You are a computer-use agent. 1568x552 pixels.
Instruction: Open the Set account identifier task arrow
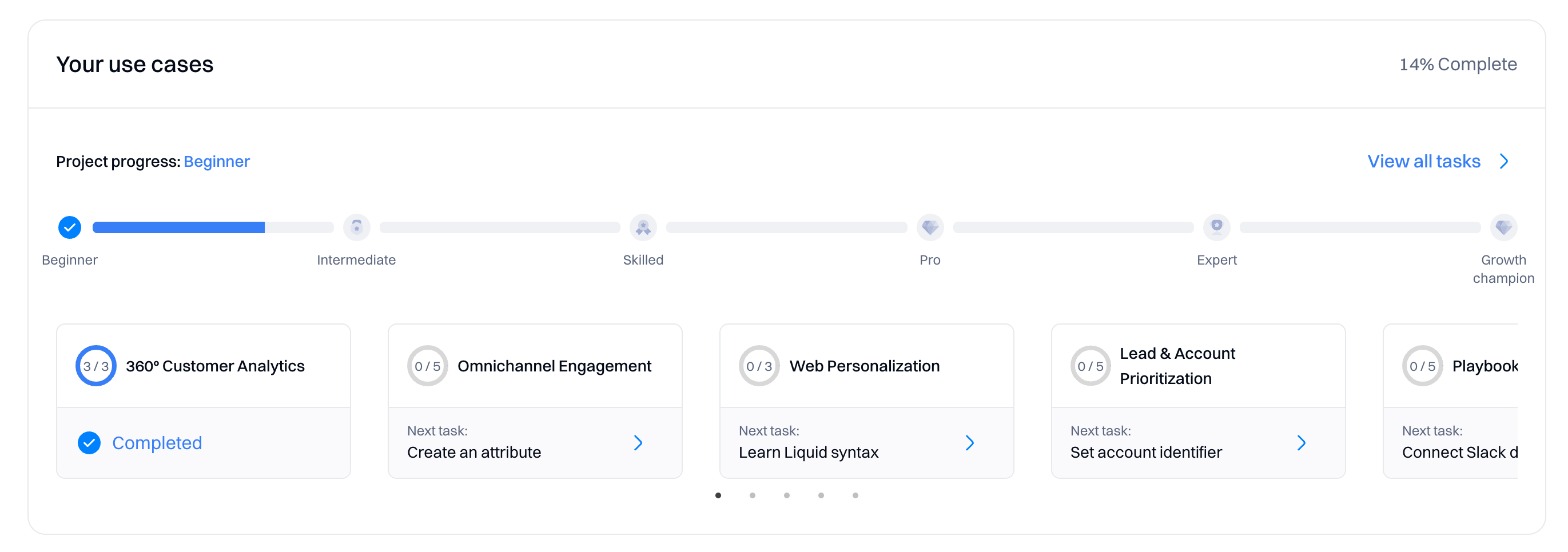tap(1302, 443)
